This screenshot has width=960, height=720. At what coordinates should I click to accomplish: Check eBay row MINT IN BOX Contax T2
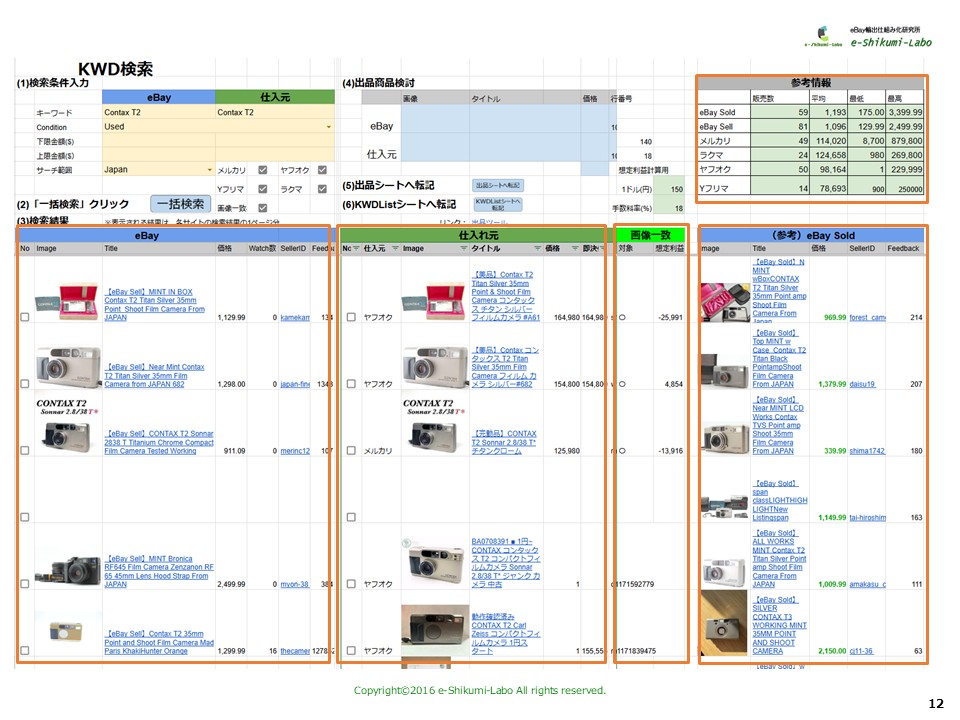24,317
